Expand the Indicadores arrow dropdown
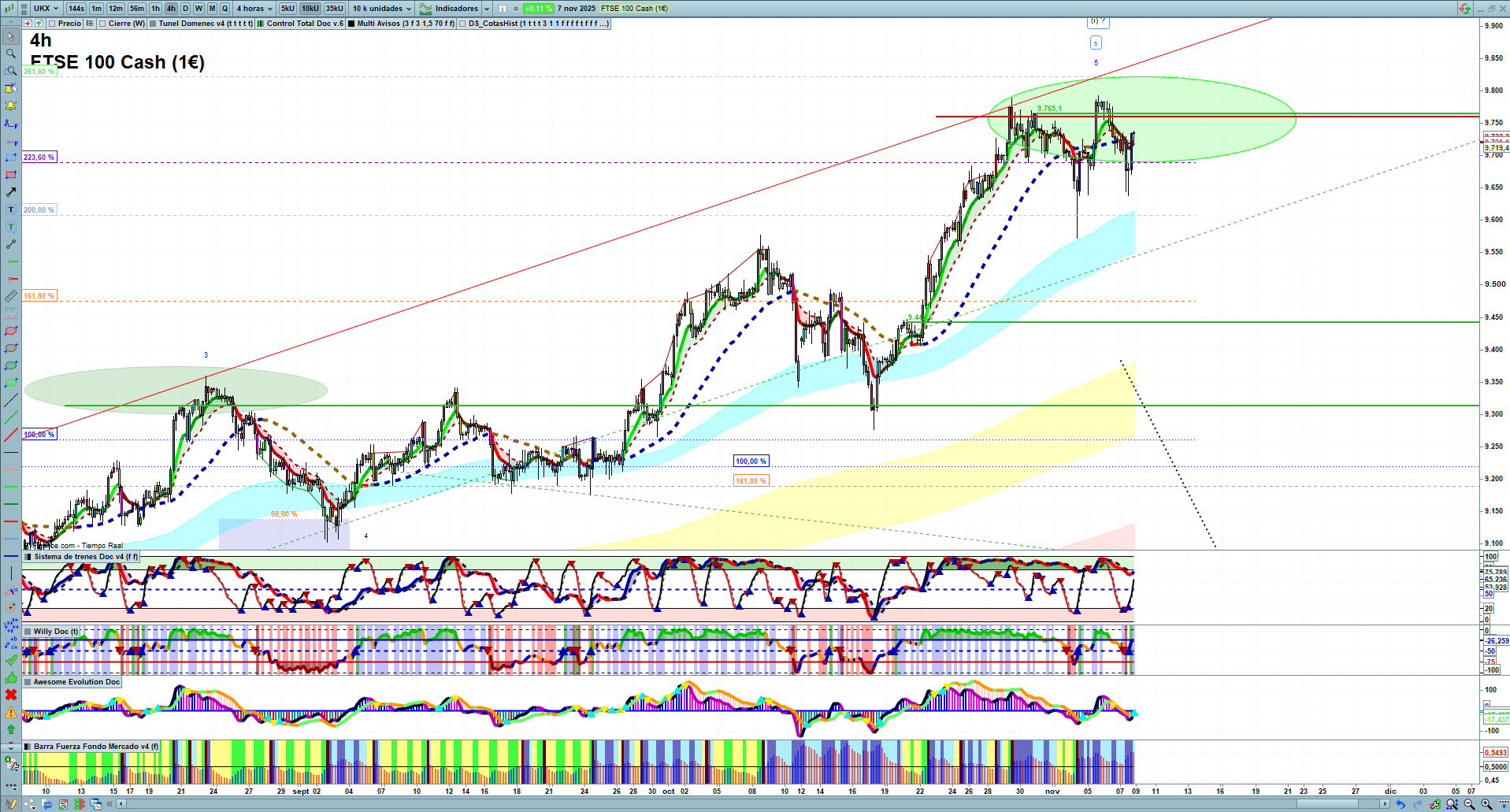Viewport: 1510px width, 812px height. pos(486,9)
